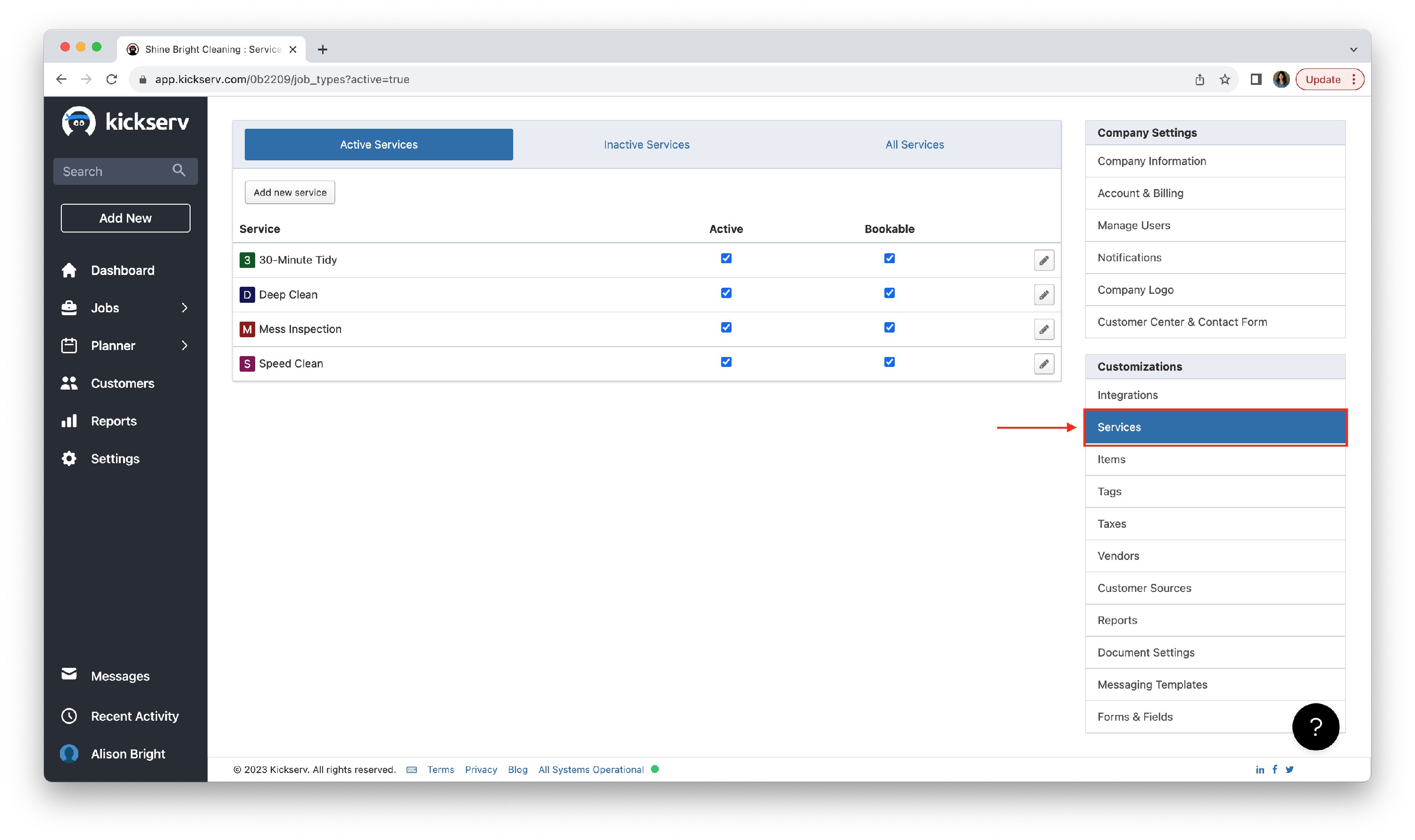Disable Active checkbox for Speed Clean
1415x840 pixels.
[725, 362]
